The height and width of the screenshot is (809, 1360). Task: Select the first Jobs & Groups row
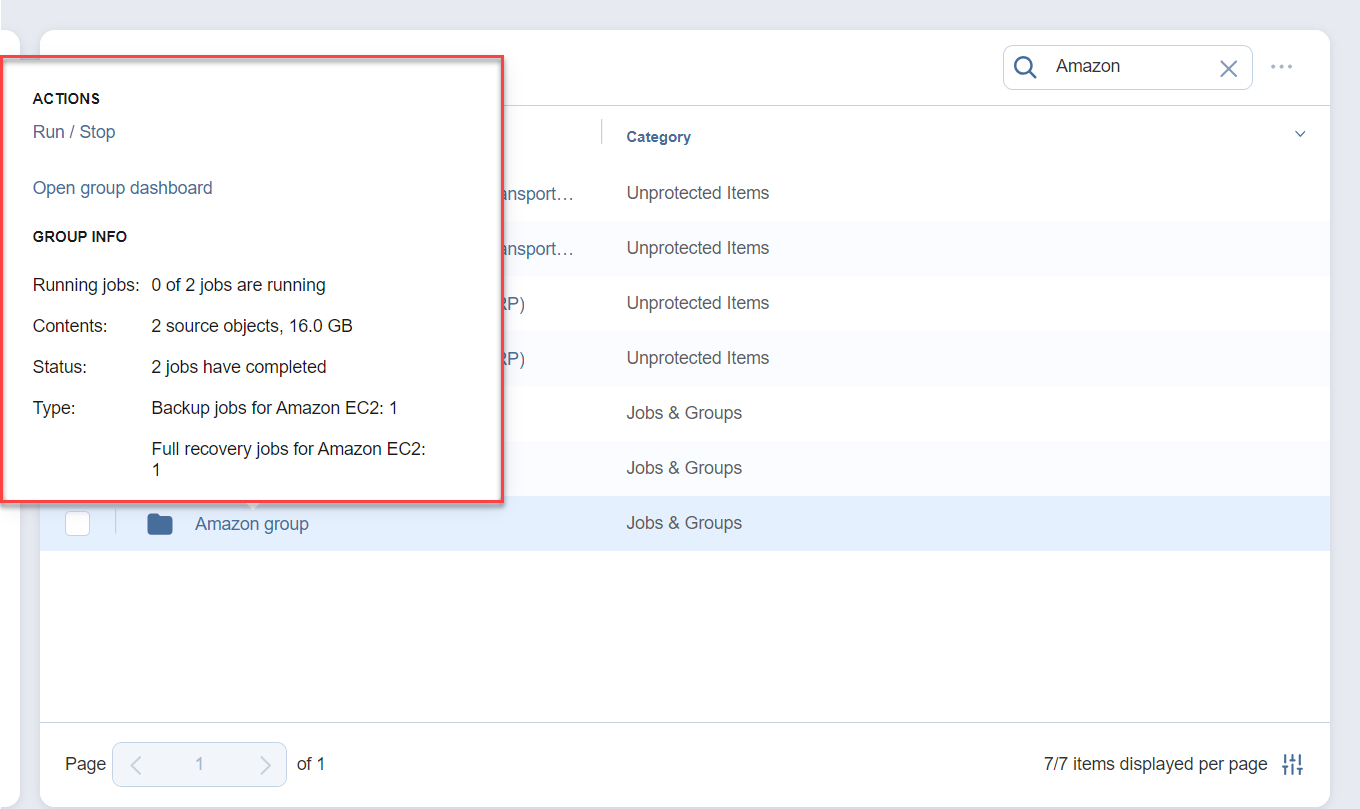[684, 413]
